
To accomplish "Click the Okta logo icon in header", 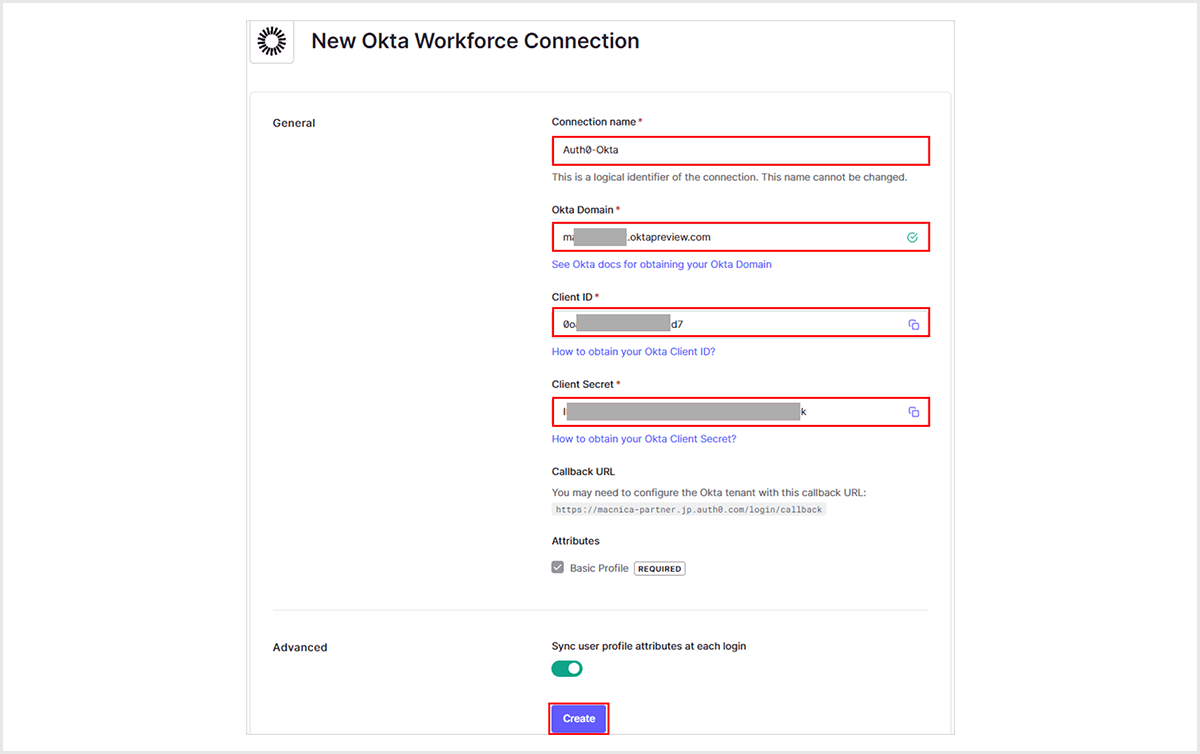I will pos(271,41).
